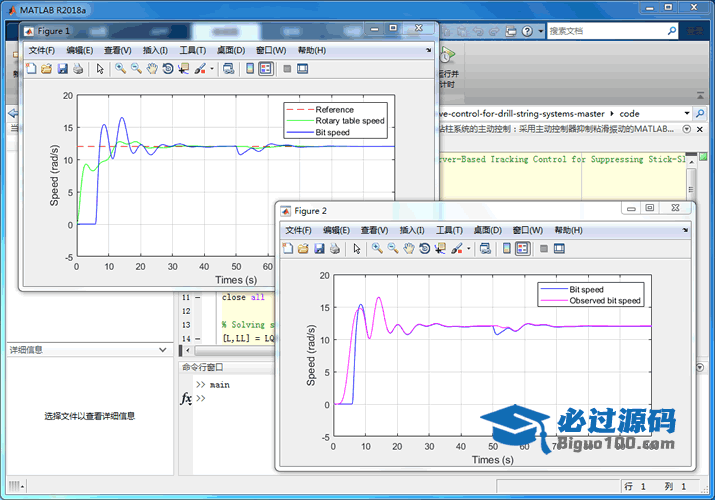Image resolution: width=715 pixels, height=500 pixels.
Task: Open 窗口(W) menu in Figure 2
Action: click(x=528, y=230)
